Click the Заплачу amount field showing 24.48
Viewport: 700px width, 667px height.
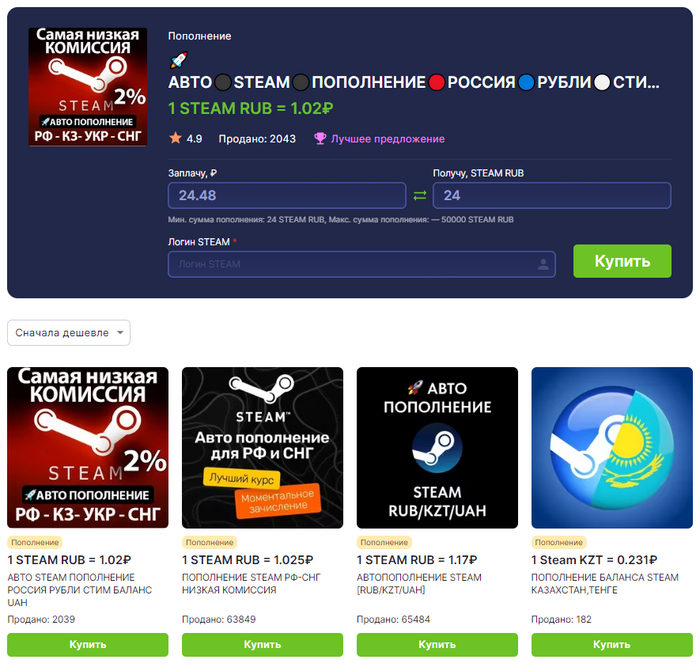(x=287, y=195)
